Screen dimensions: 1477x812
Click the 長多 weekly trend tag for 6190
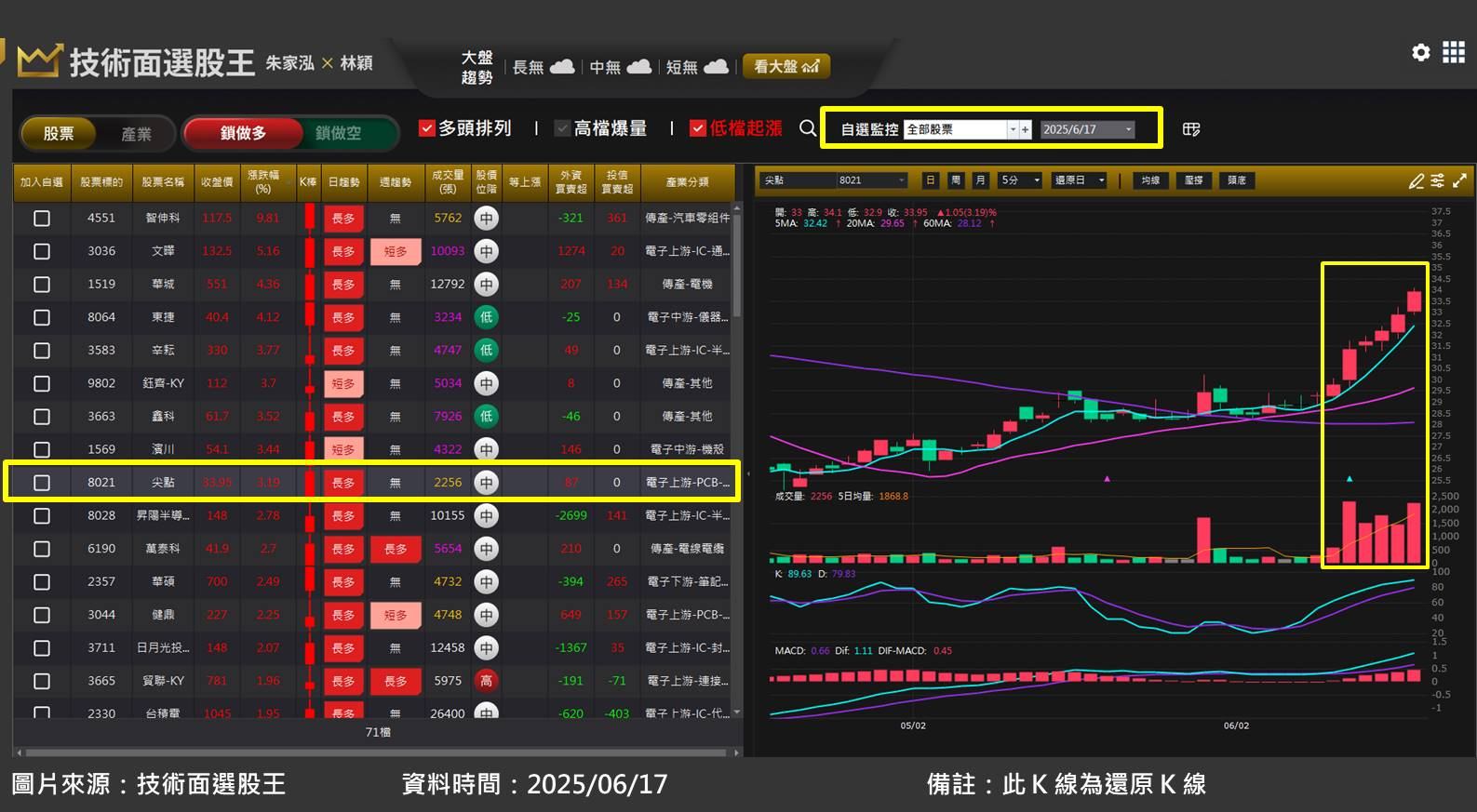pos(396,549)
